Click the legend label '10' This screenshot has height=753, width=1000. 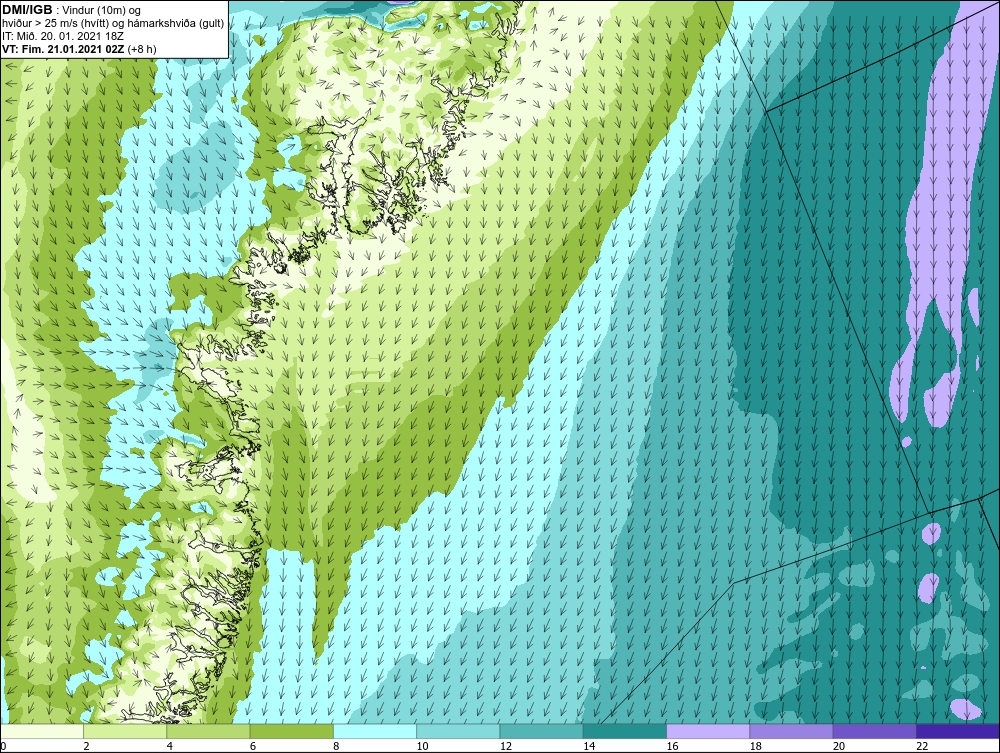coord(422,746)
